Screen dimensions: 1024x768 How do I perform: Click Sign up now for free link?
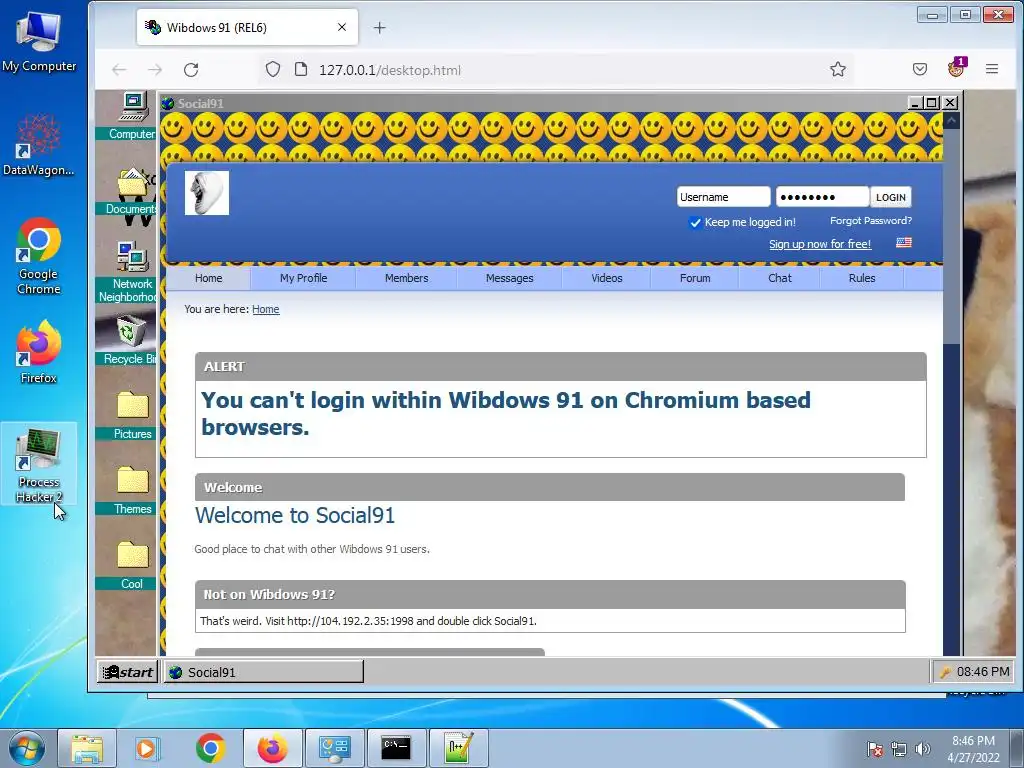pos(820,244)
